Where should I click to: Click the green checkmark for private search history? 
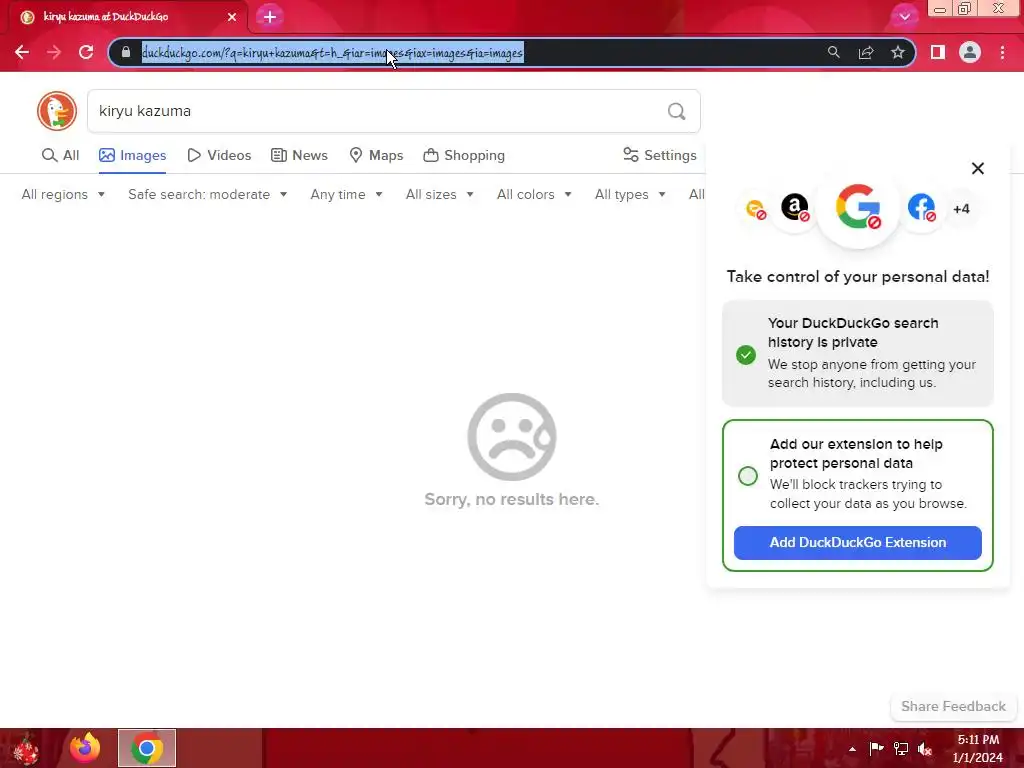coord(746,355)
